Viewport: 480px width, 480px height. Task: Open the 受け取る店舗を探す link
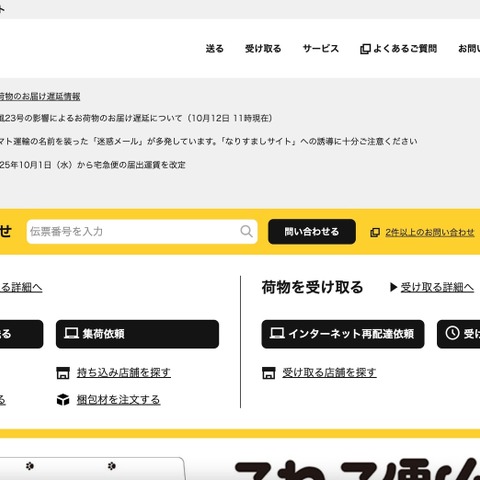(x=329, y=372)
